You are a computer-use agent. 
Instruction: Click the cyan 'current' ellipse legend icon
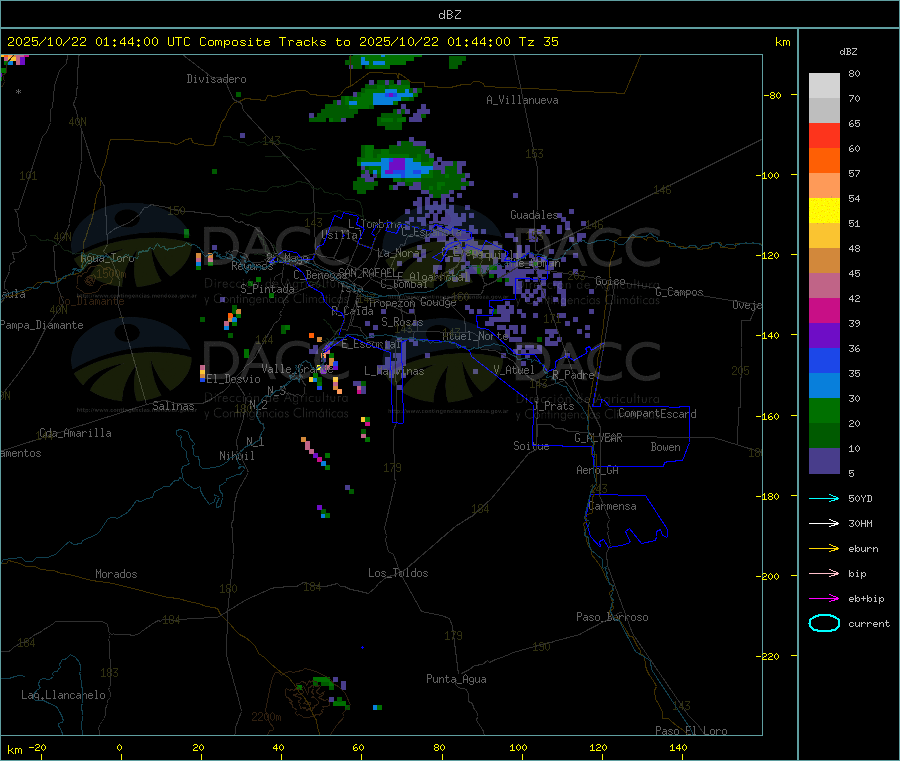824,623
